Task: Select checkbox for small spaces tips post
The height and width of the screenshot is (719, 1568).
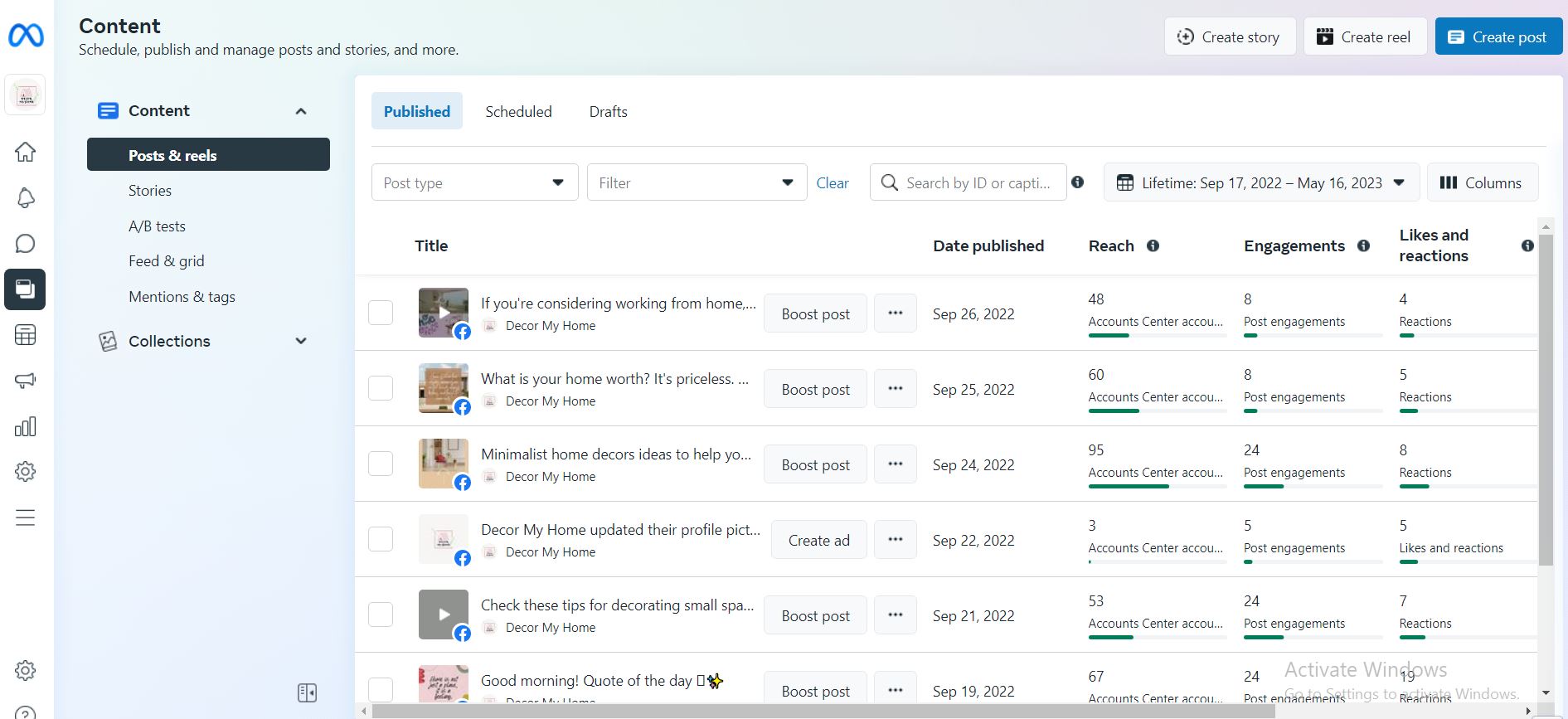Action: pyautogui.click(x=381, y=615)
